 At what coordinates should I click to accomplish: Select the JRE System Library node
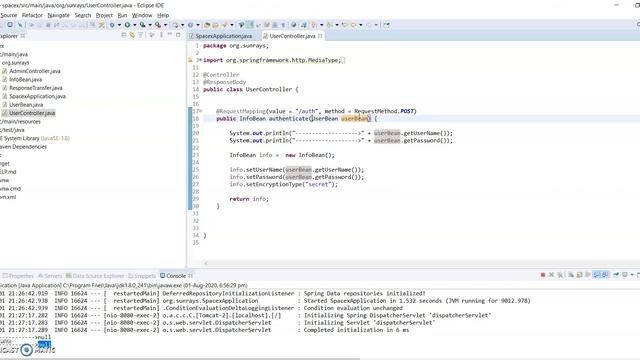point(34,138)
